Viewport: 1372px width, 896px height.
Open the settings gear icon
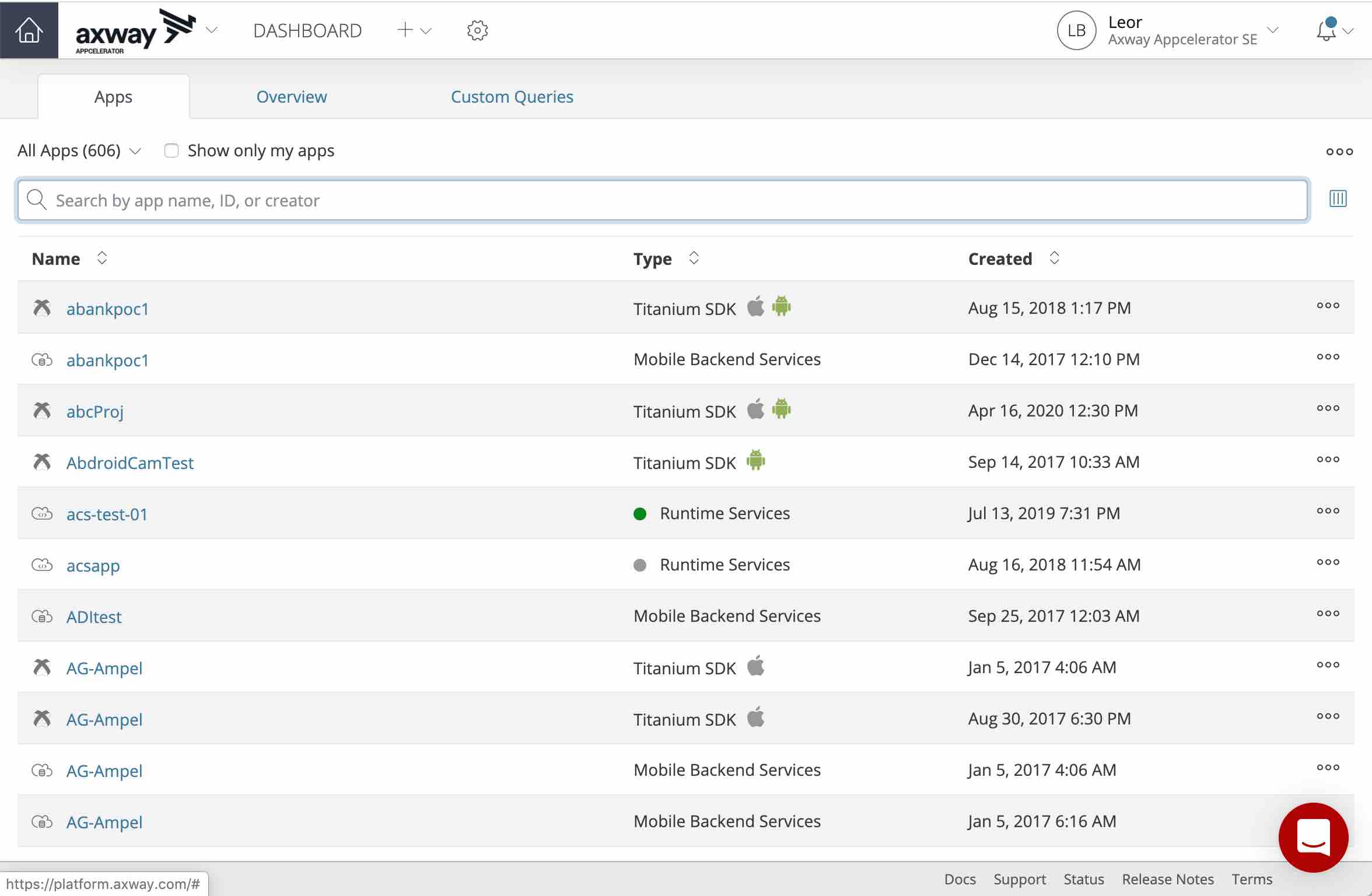(x=477, y=30)
